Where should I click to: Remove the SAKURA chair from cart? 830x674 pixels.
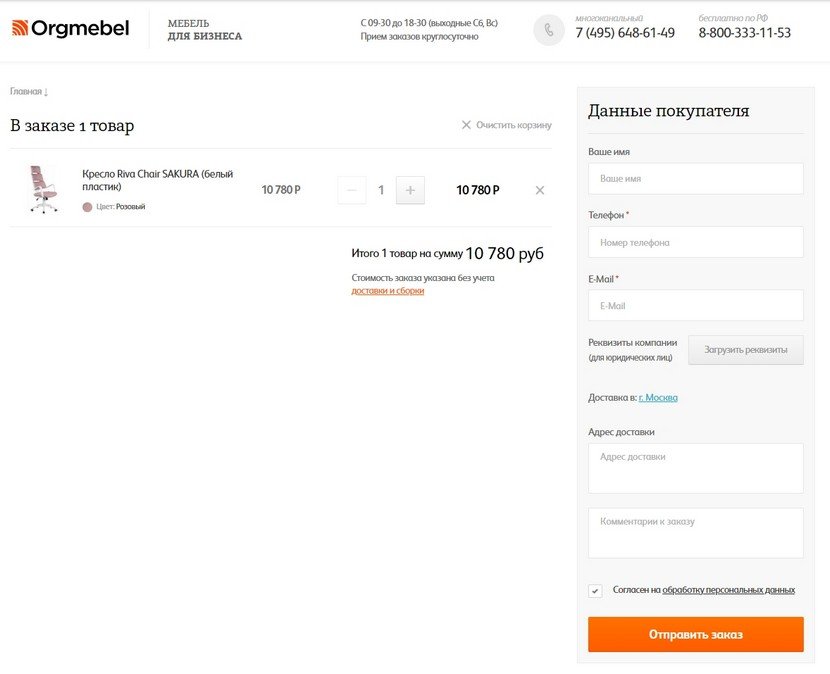[539, 190]
